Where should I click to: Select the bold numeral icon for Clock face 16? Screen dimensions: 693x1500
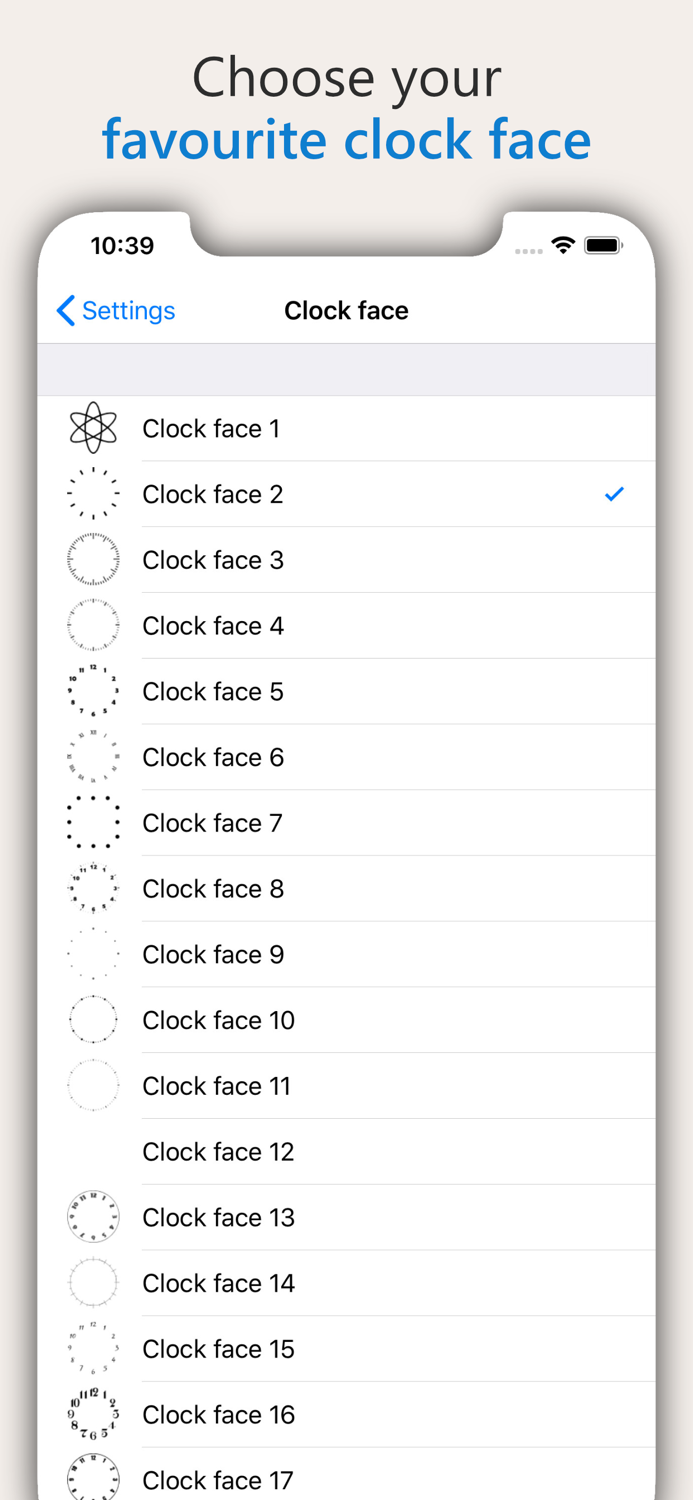pyautogui.click(x=93, y=1413)
